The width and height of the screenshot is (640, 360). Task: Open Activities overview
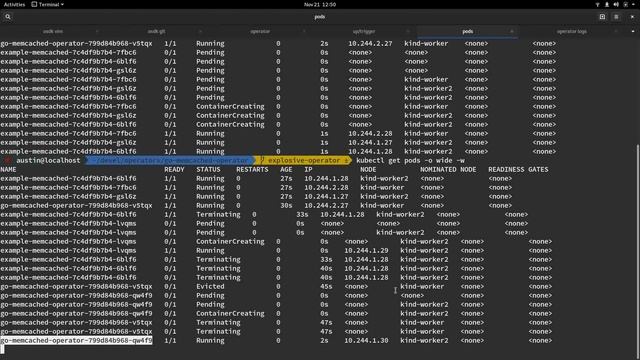tap(14, 4)
